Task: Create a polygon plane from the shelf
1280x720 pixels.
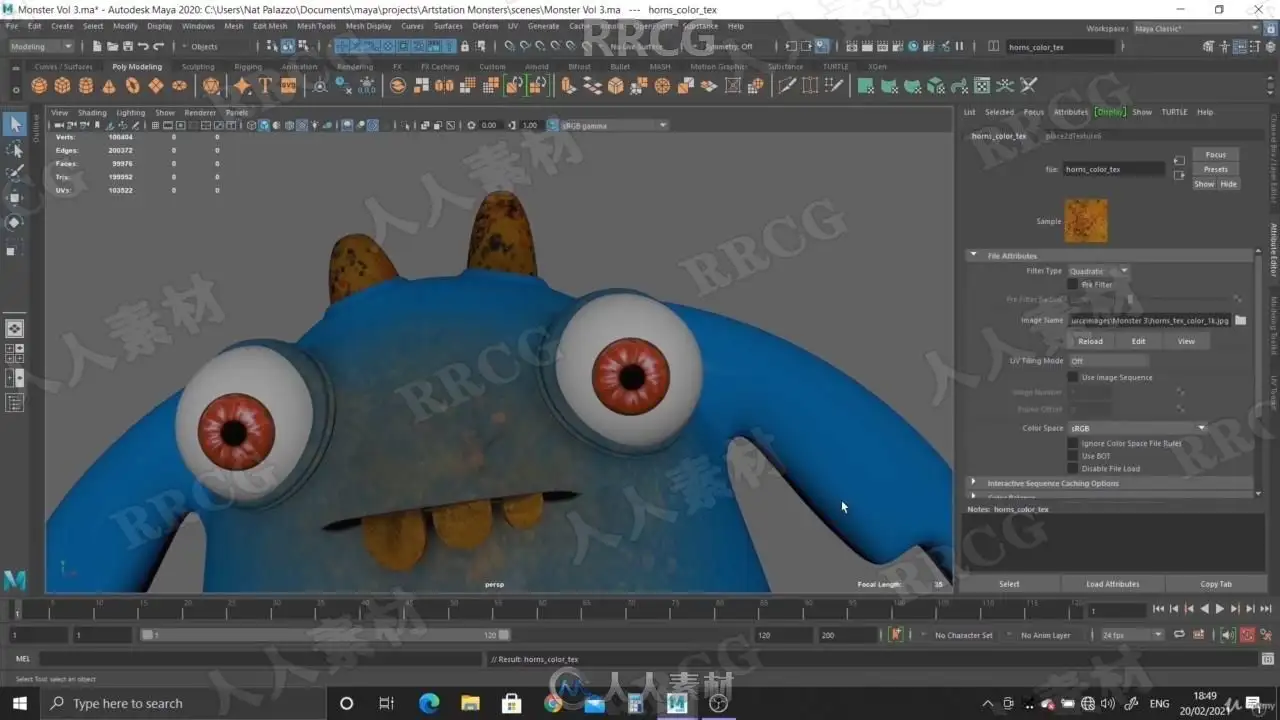Action: tap(156, 86)
